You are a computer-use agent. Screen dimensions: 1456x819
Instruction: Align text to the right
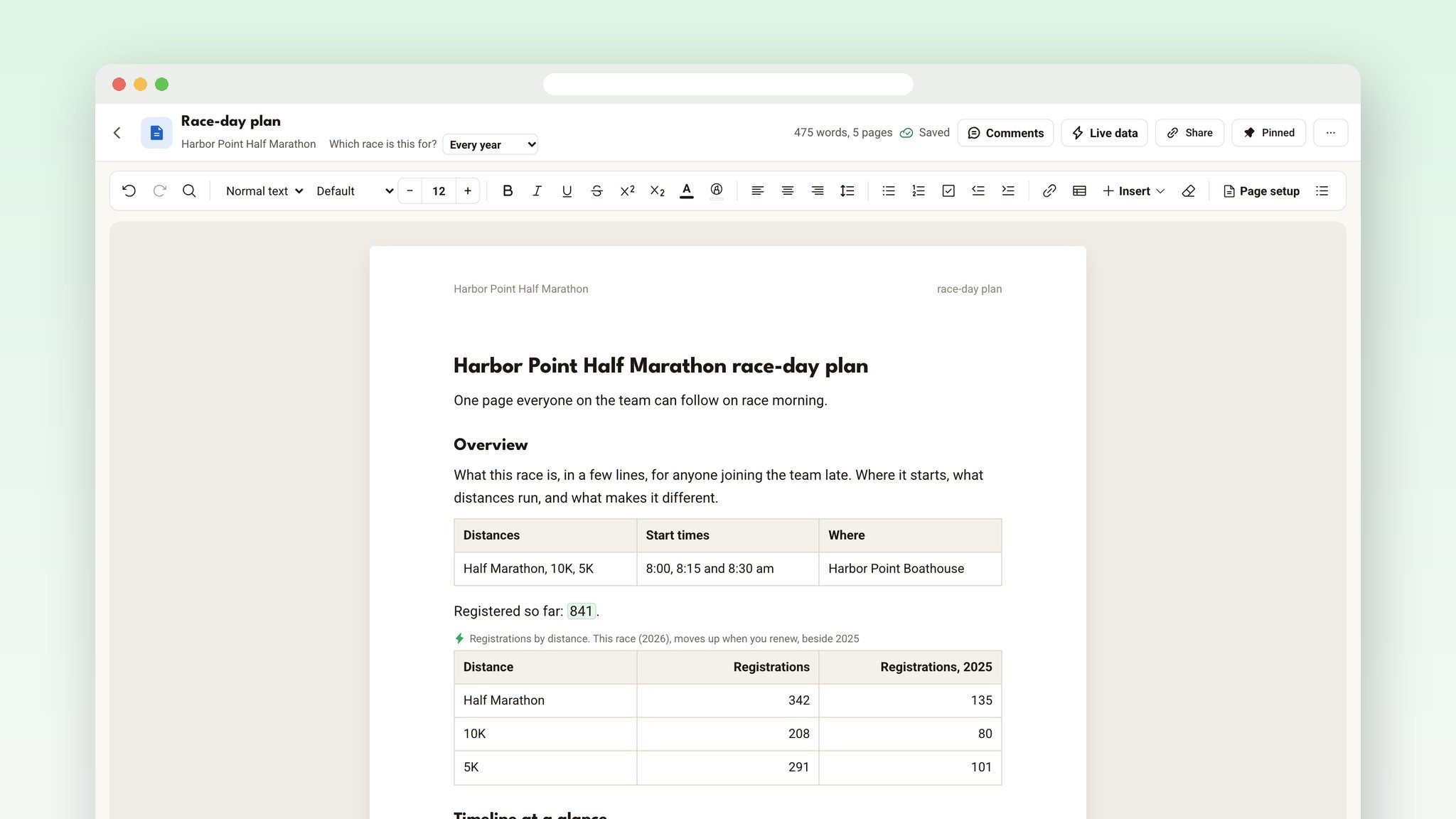click(x=818, y=191)
